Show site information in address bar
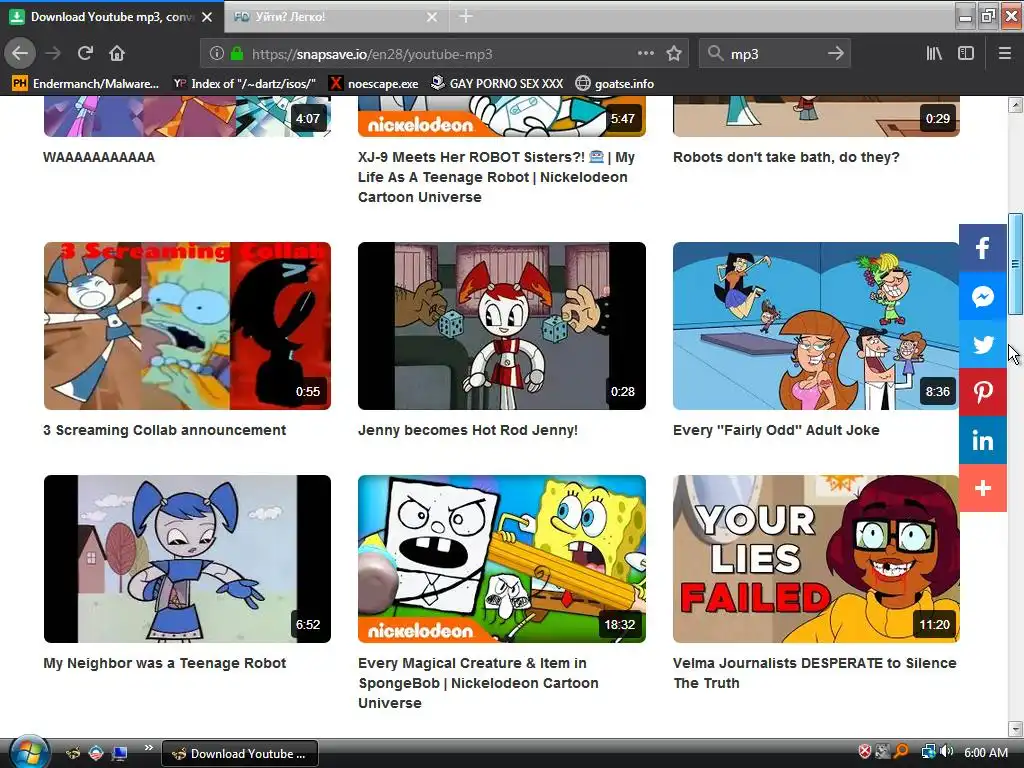1024x768 pixels. (217, 54)
